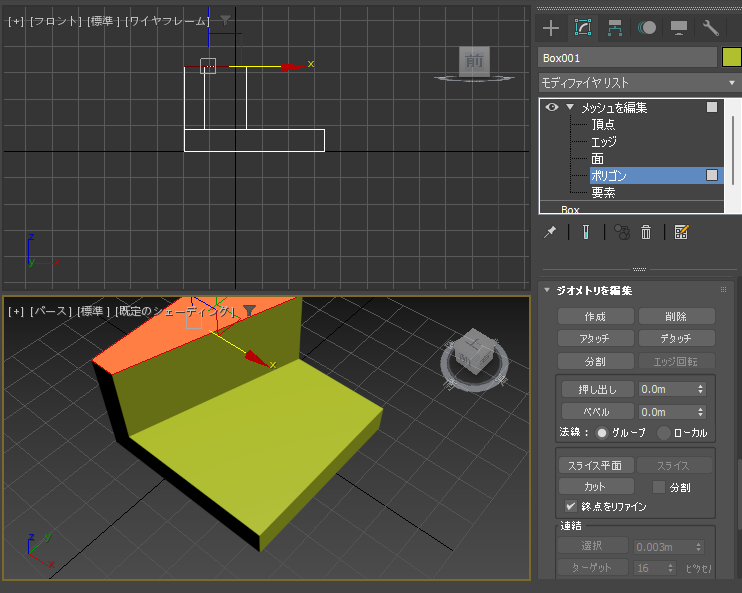Click the エッジ回転 button
Screen dimensions: 742x593
click(x=676, y=361)
